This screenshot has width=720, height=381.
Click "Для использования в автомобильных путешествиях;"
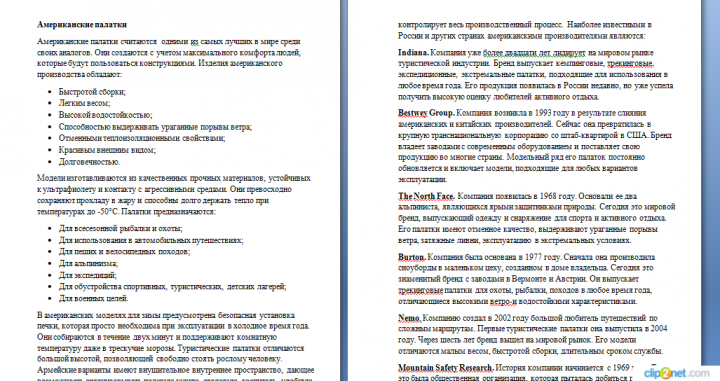coord(151,240)
